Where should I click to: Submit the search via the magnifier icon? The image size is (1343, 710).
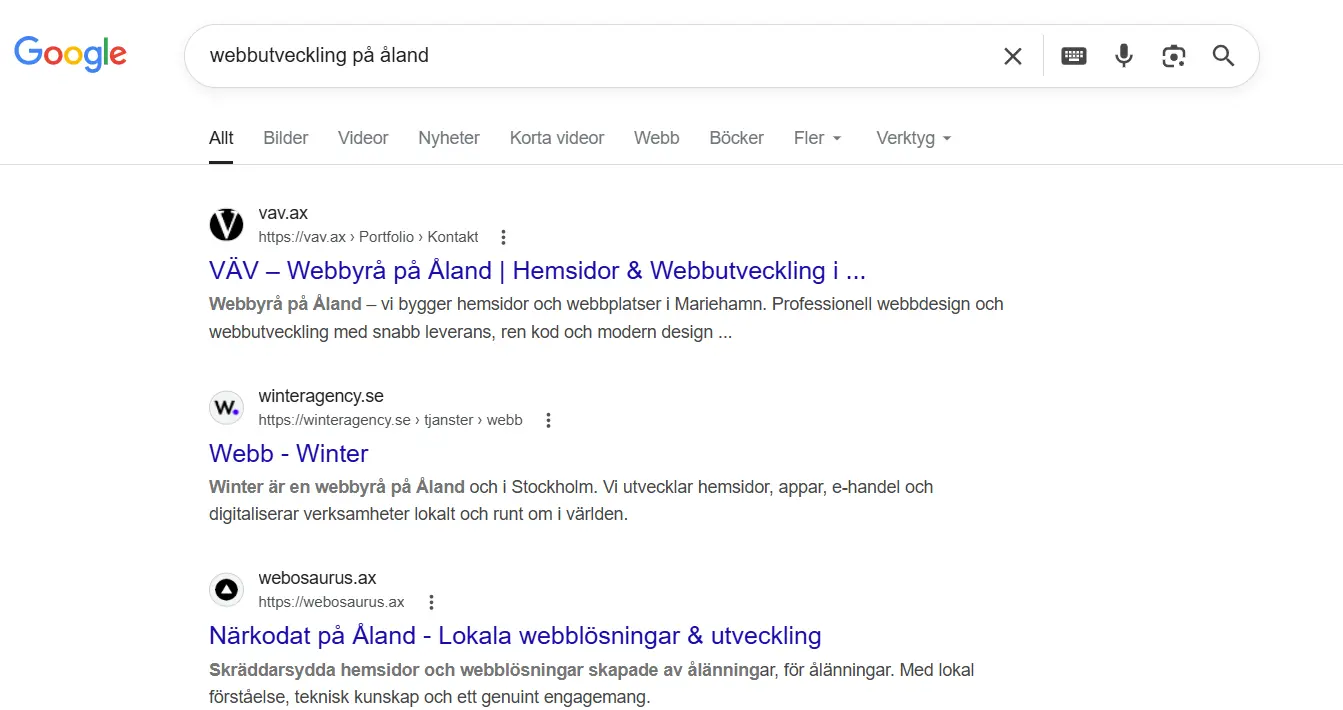point(1223,56)
